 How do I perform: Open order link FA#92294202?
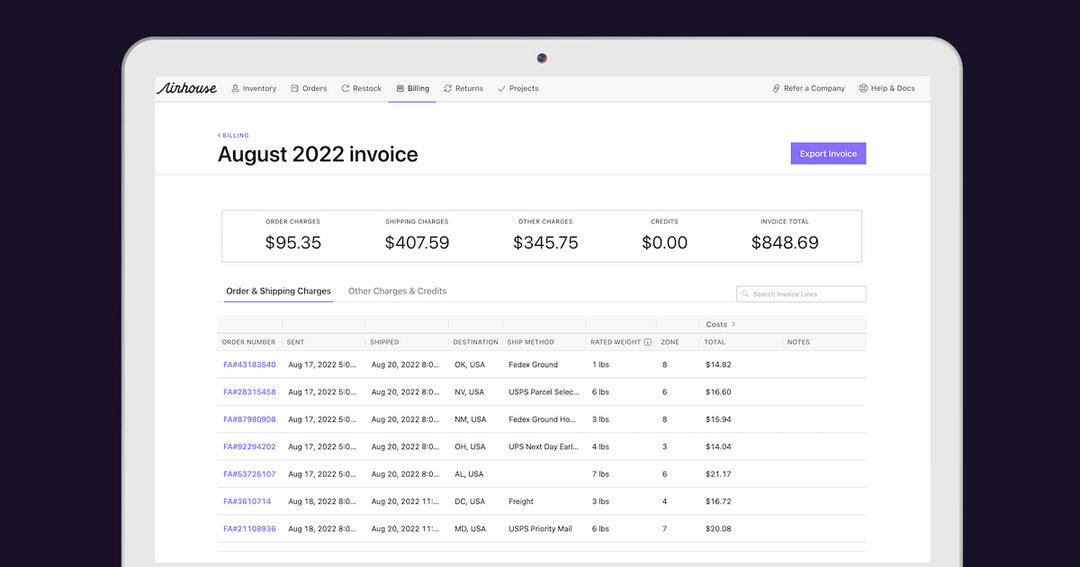coord(249,446)
